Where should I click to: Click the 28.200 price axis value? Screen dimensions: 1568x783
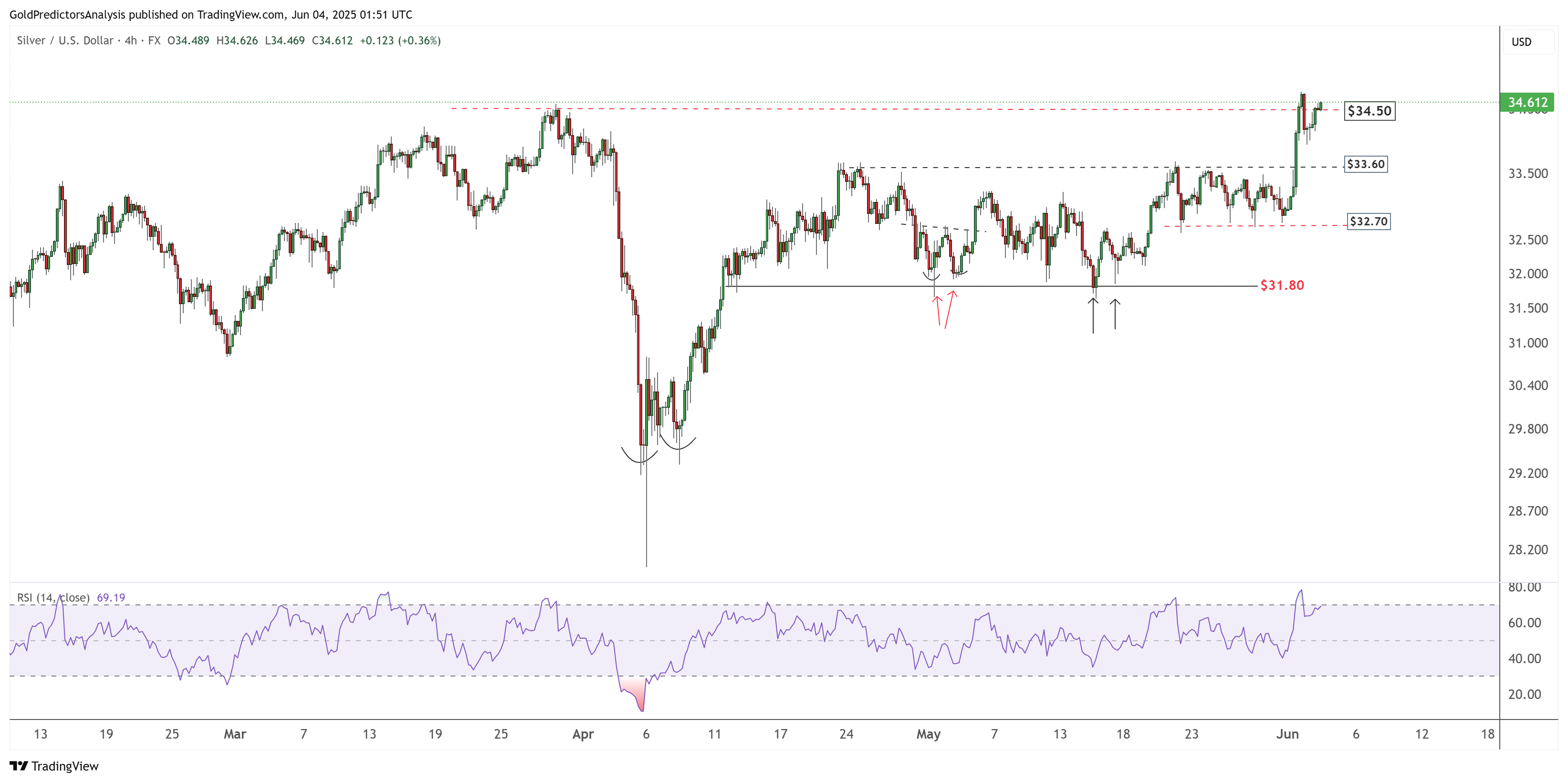click(1528, 549)
